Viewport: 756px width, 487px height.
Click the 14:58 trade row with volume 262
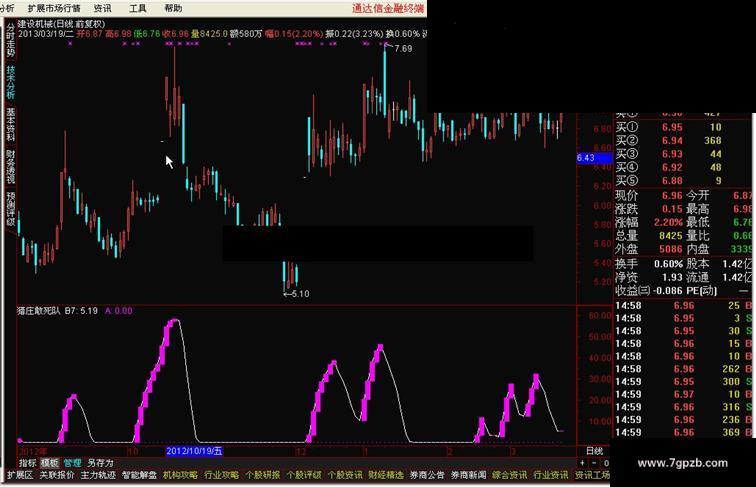(x=683, y=369)
